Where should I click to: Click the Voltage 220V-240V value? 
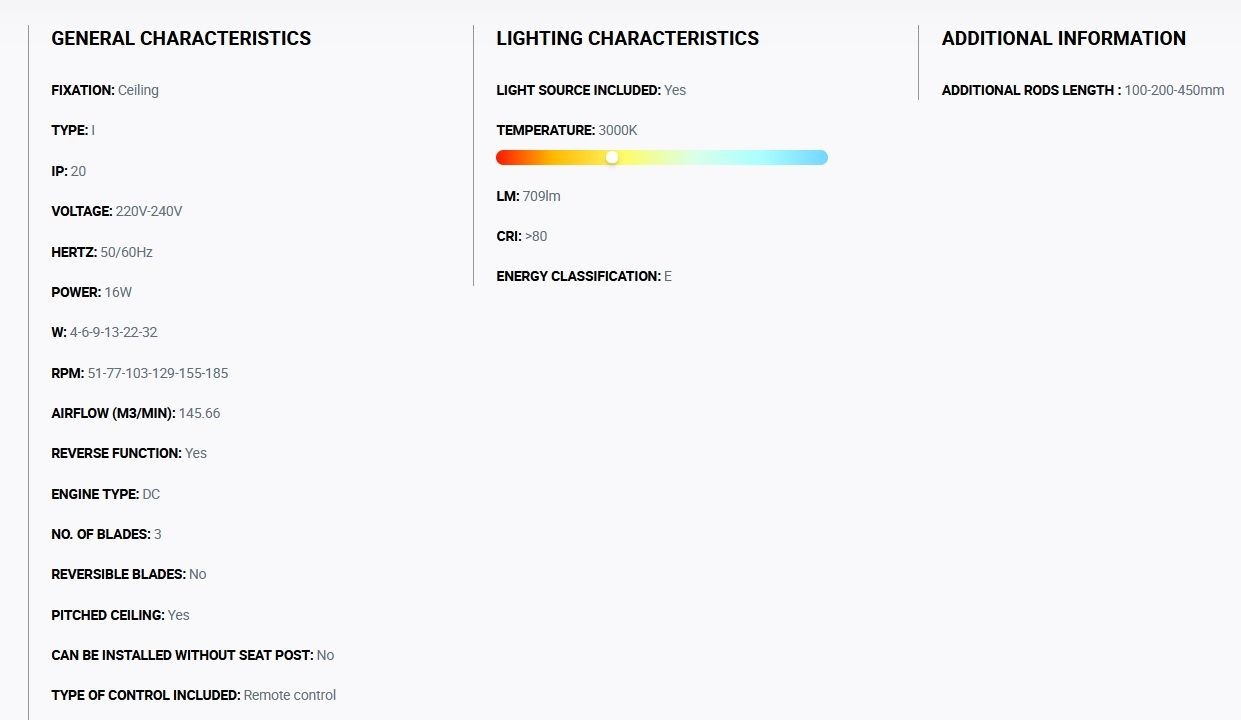click(149, 211)
